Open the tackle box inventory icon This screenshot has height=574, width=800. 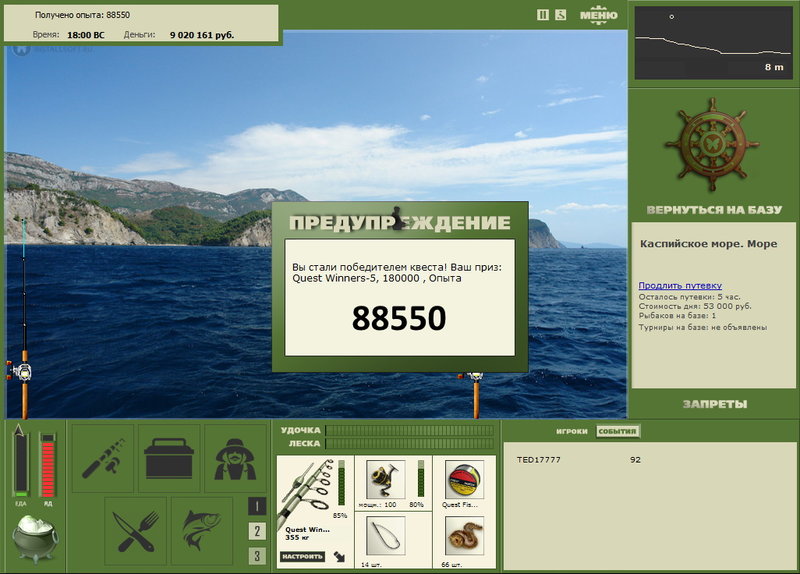coord(169,458)
